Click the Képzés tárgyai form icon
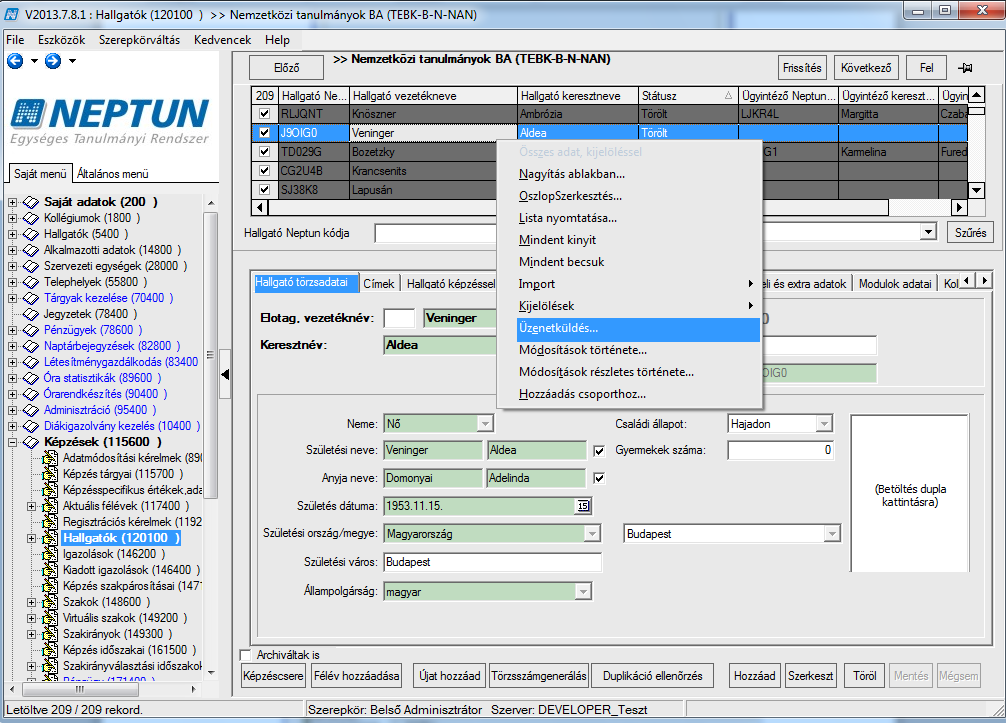 [x=49, y=474]
